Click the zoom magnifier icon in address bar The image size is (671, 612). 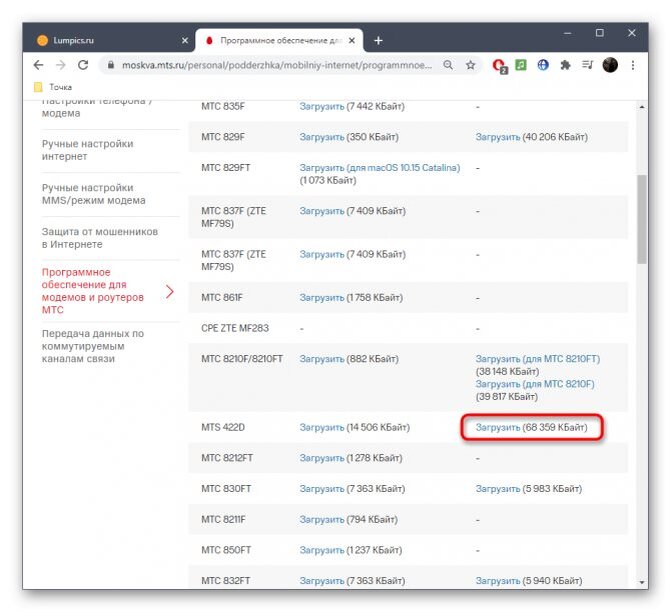(x=448, y=65)
